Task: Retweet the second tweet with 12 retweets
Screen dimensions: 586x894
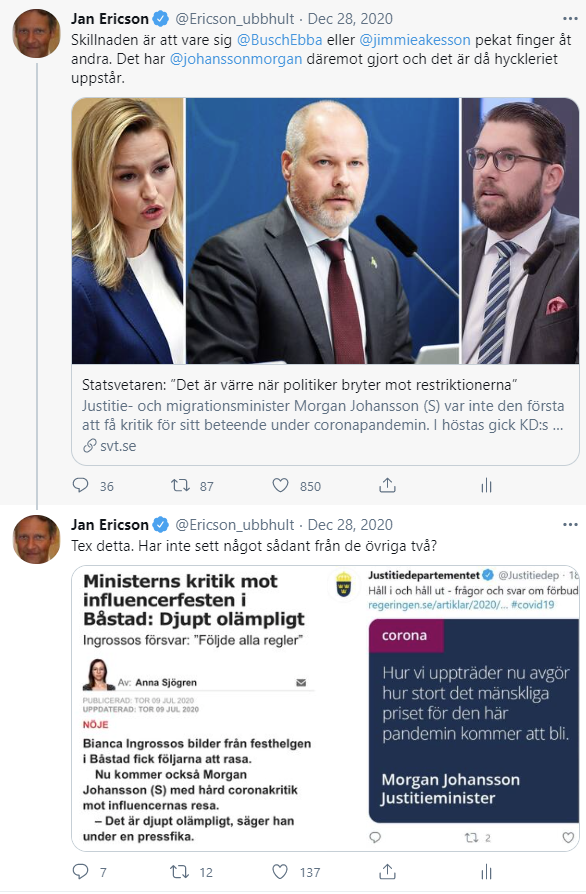Action: [x=180, y=872]
